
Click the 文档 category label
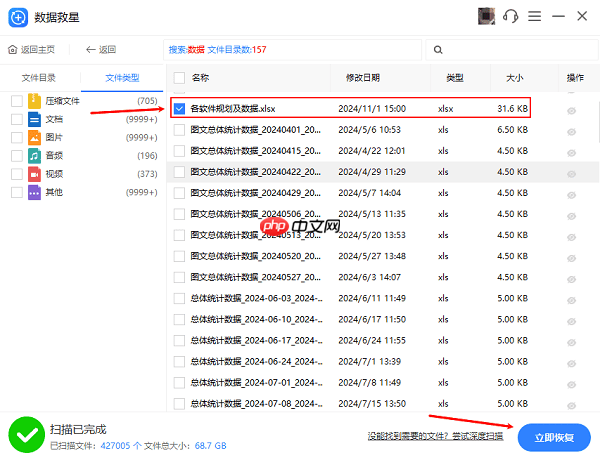[54, 119]
